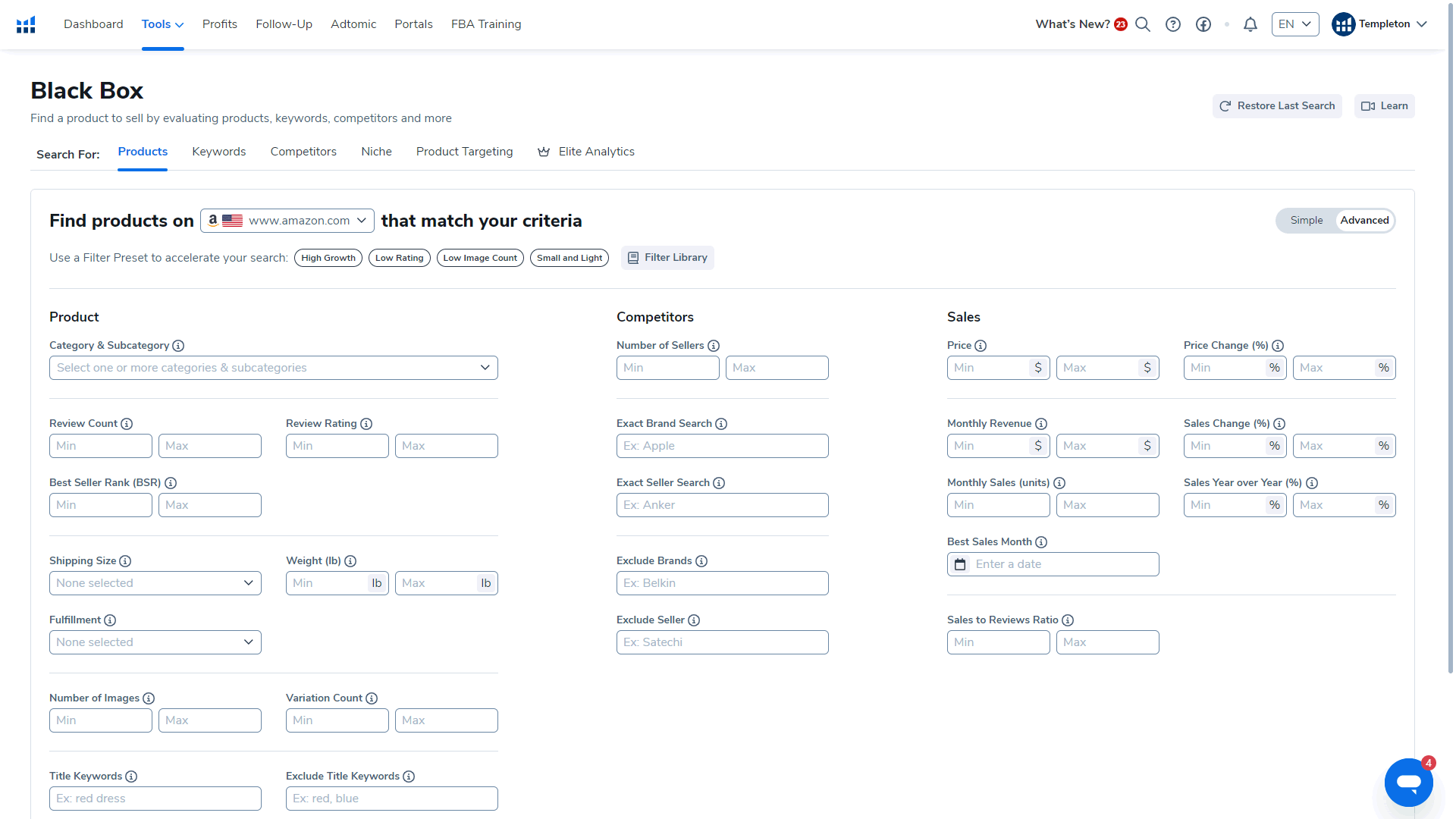The image size is (1456, 819).
Task: Toggle the Simple search mode
Action: tap(1306, 220)
